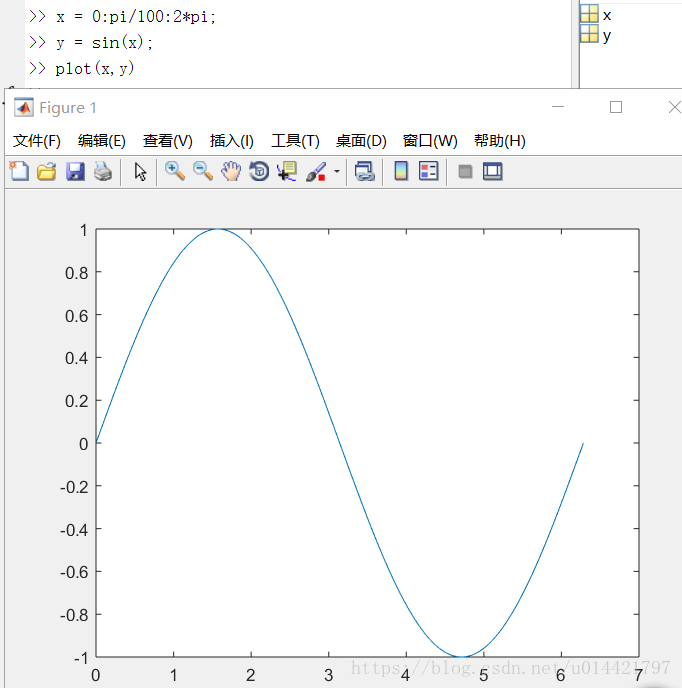Click the Show Plot Tools and Dock icon
Image resolution: width=682 pixels, height=688 pixels.
(492, 171)
